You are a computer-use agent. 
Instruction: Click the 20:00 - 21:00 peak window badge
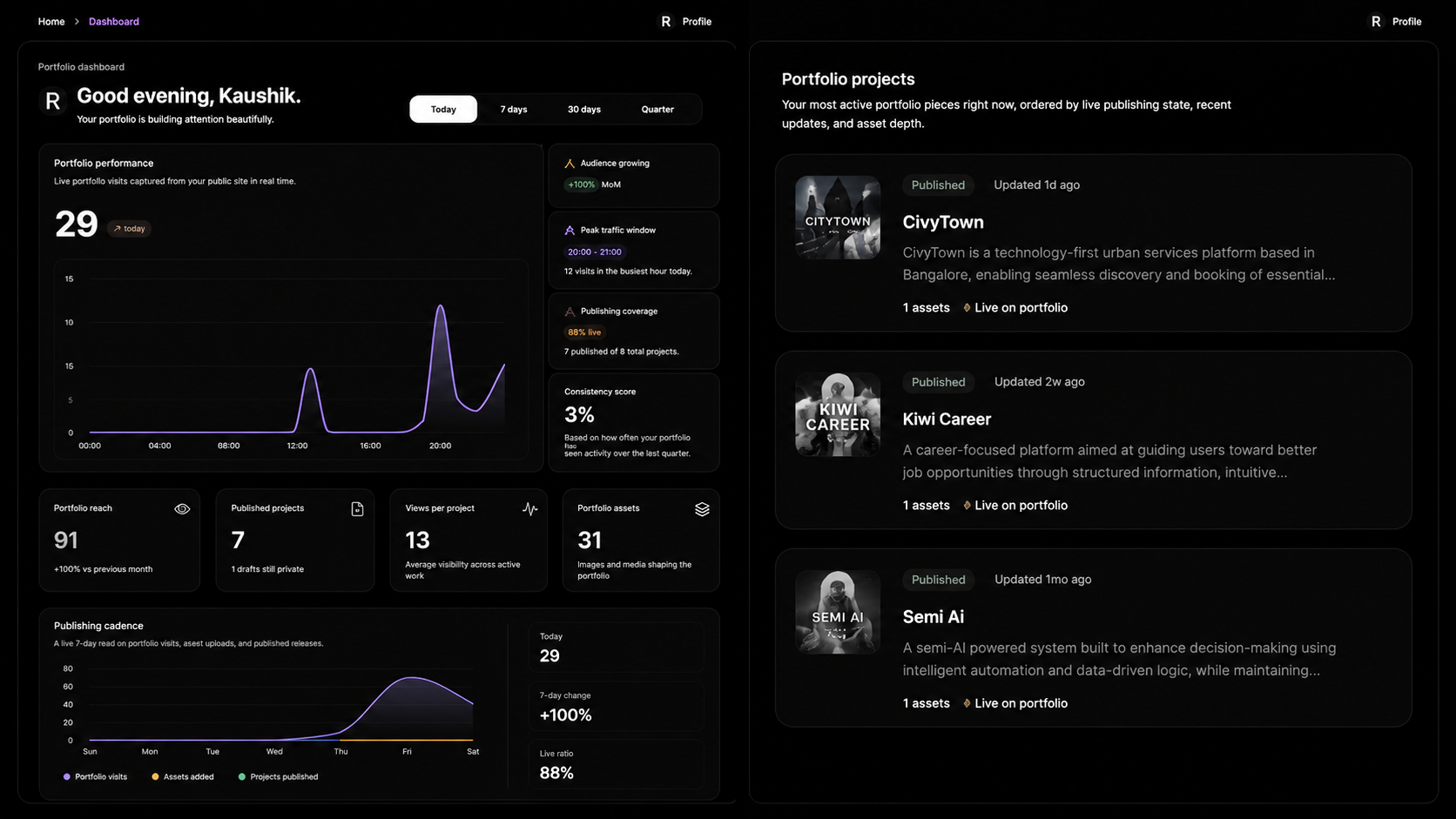[595, 252]
